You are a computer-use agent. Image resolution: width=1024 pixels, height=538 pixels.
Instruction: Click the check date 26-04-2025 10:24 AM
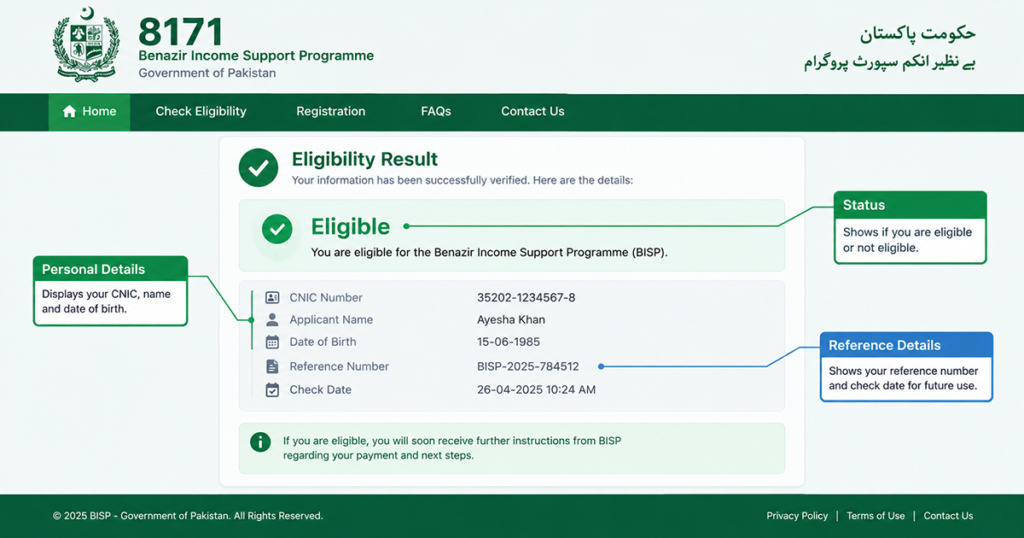(536, 390)
